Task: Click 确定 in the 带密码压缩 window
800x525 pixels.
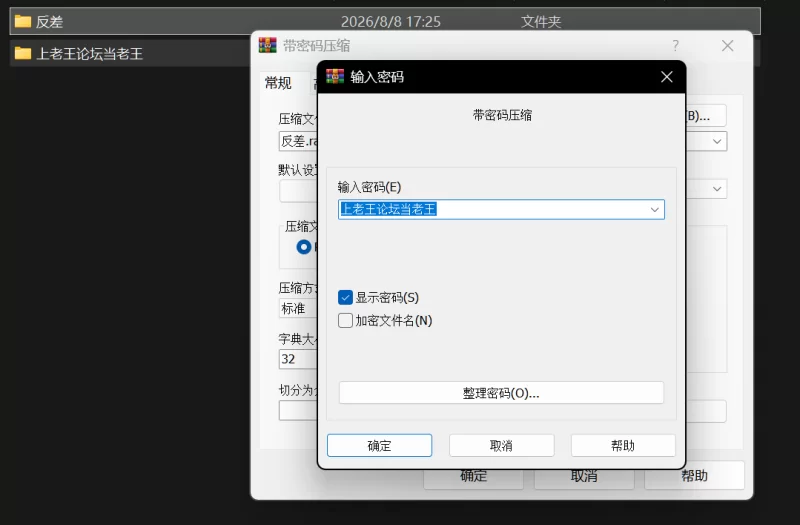Action: click(x=473, y=476)
